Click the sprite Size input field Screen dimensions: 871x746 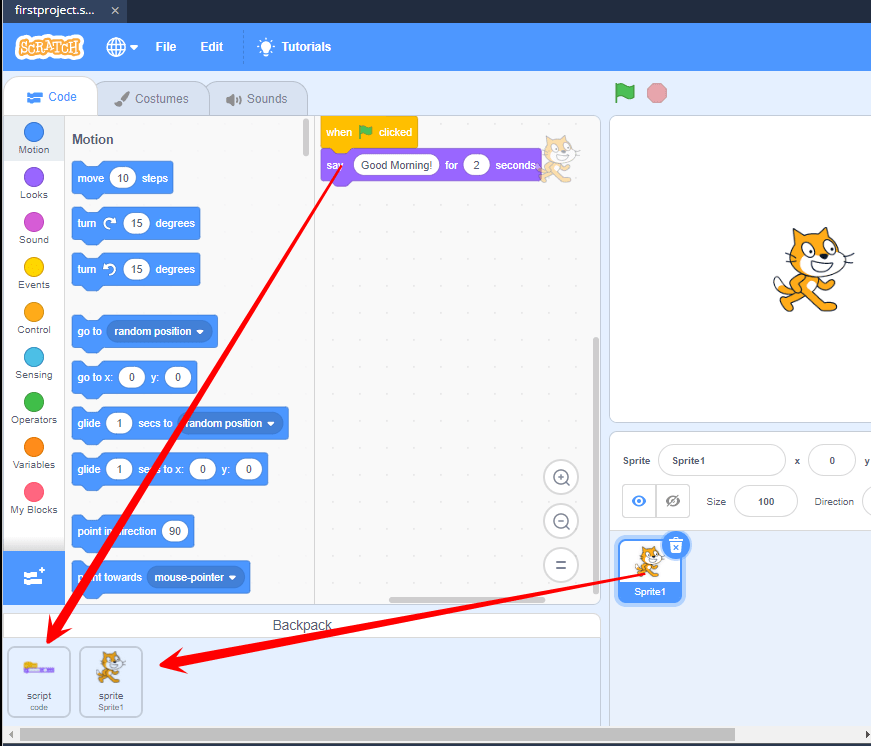click(x=765, y=501)
